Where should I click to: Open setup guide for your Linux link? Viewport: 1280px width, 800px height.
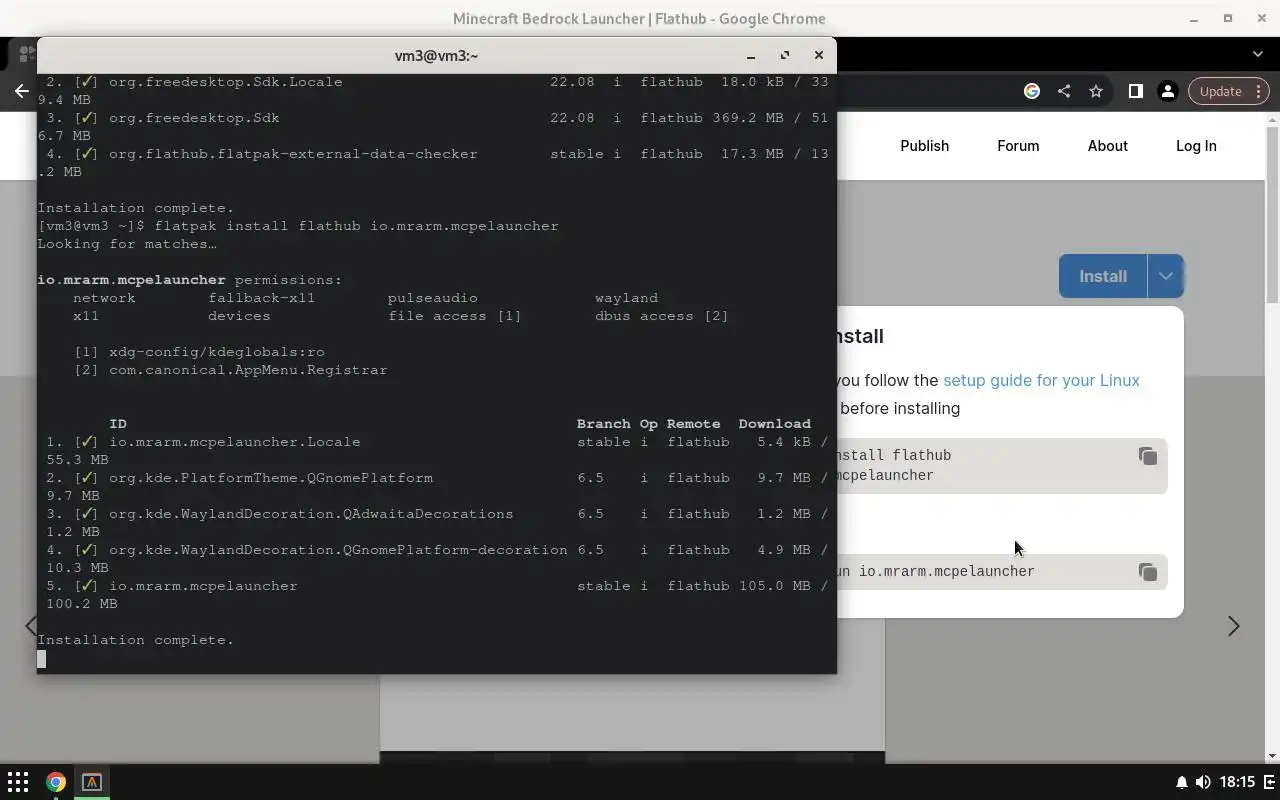pos(1041,380)
